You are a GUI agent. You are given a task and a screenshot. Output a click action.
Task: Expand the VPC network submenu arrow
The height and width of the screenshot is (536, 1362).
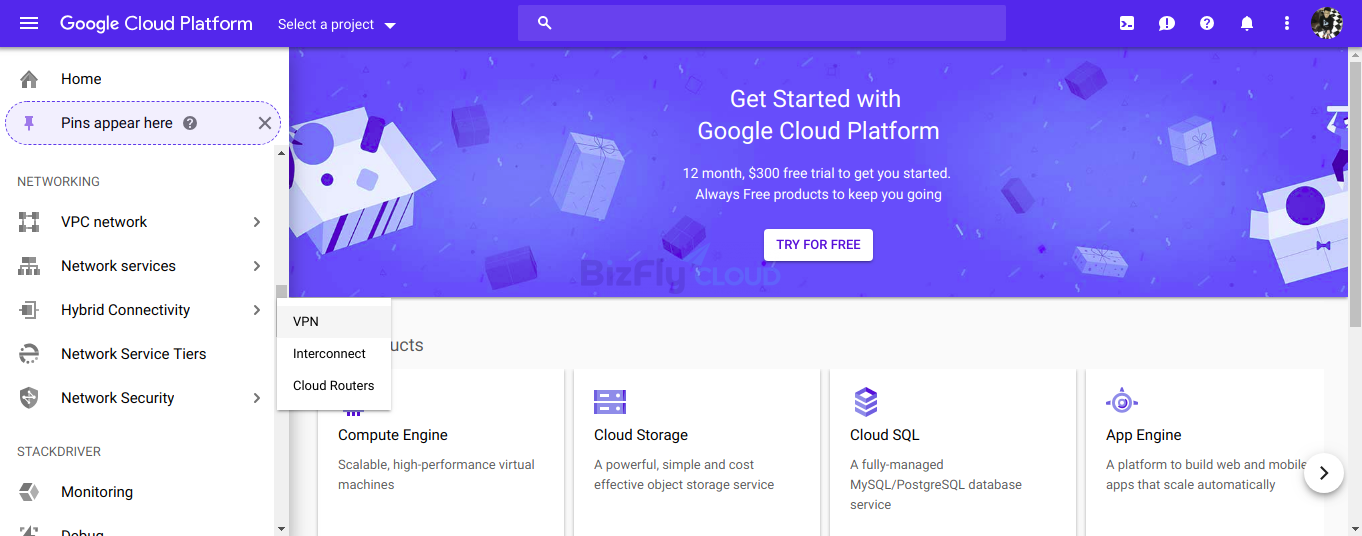[x=257, y=222]
